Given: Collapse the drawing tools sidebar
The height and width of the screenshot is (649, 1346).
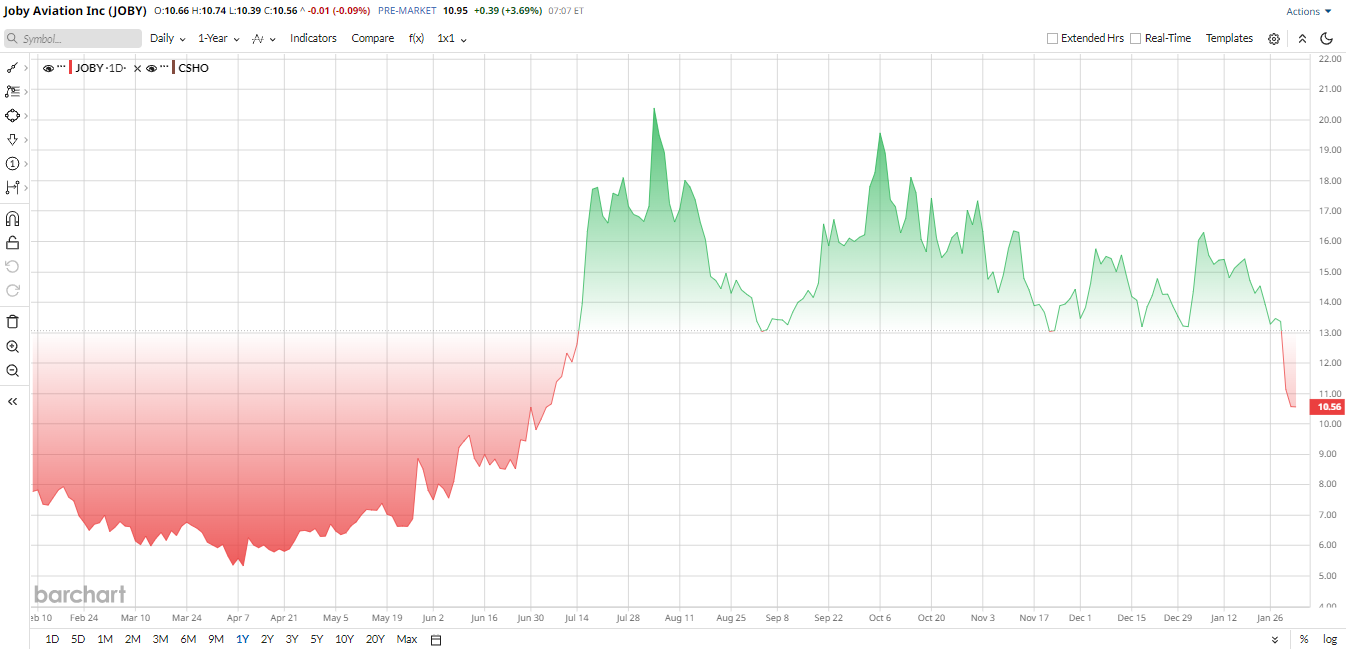Looking at the screenshot, I should [12, 401].
